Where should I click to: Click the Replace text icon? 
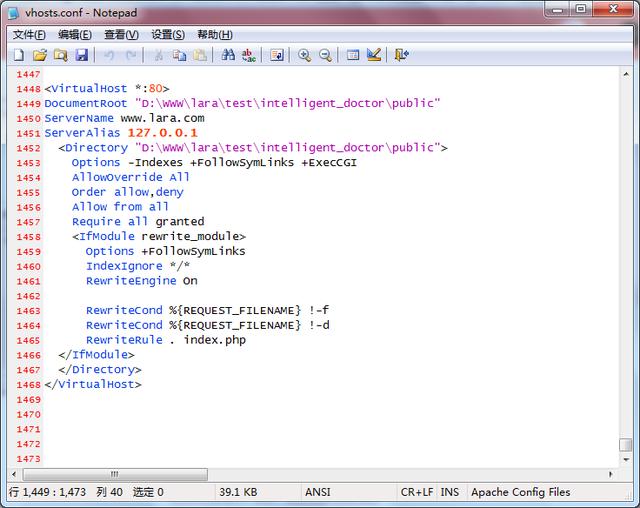pyautogui.click(x=249, y=55)
